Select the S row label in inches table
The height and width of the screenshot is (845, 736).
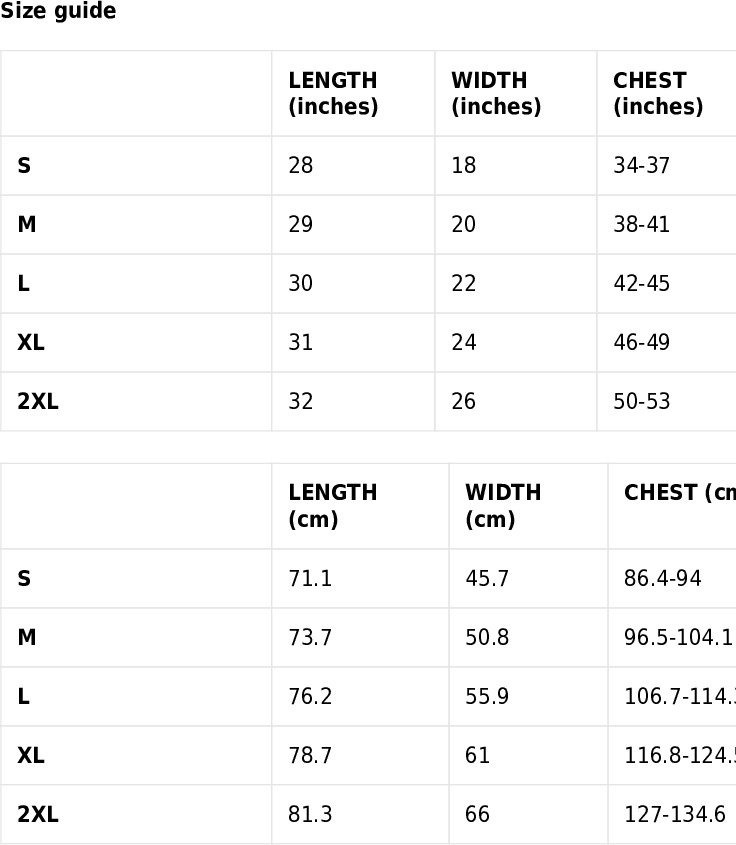coord(24,166)
